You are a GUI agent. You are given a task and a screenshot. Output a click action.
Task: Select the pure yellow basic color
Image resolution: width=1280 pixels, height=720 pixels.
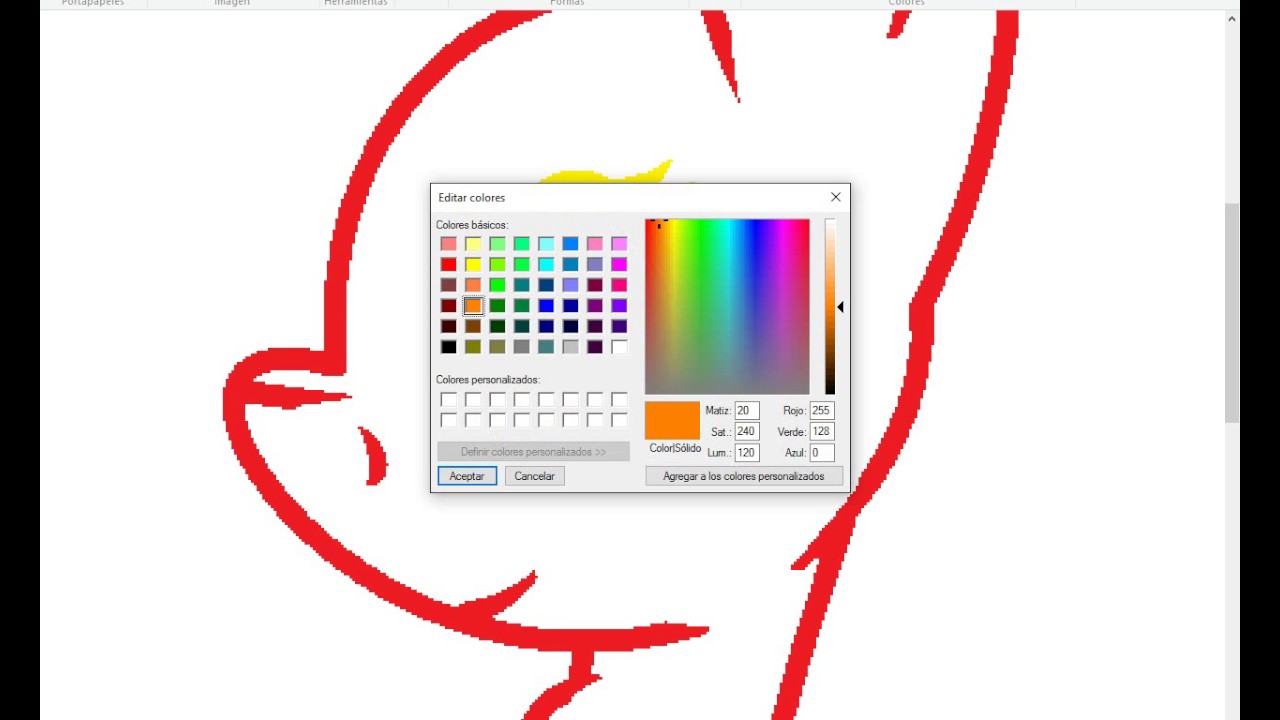pos(473,264)
